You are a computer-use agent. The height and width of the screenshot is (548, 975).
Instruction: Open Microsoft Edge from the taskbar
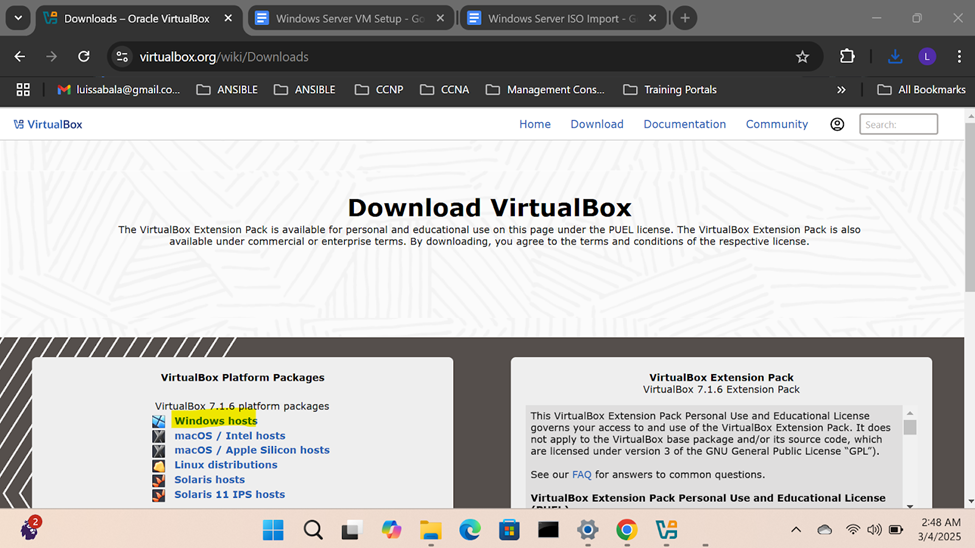469,530
